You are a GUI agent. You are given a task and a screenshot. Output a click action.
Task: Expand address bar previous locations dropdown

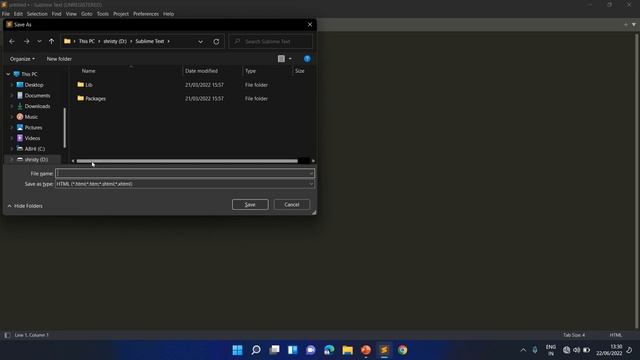pos(200,41)
